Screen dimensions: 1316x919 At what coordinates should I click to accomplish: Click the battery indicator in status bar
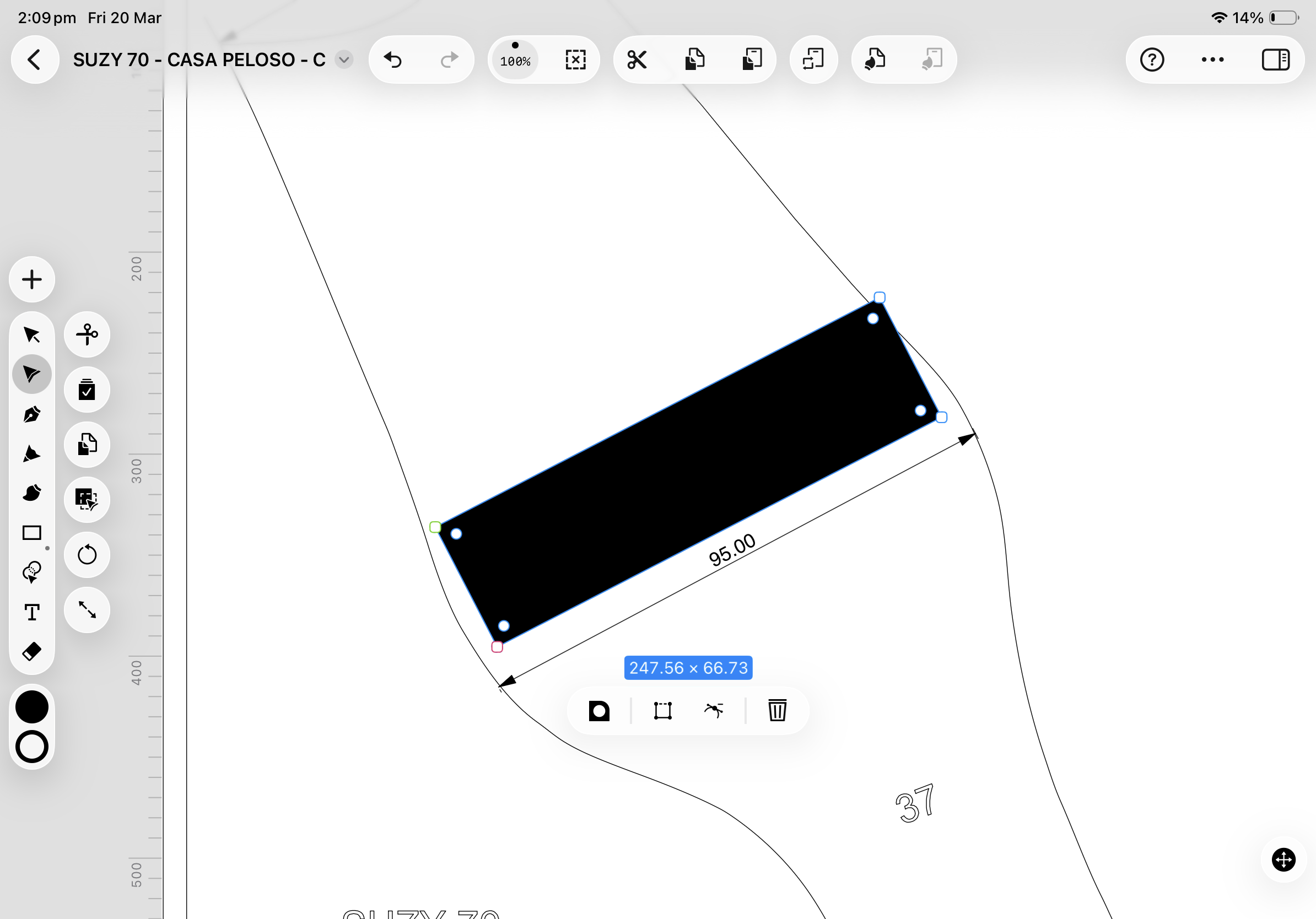pos(1284,18)
